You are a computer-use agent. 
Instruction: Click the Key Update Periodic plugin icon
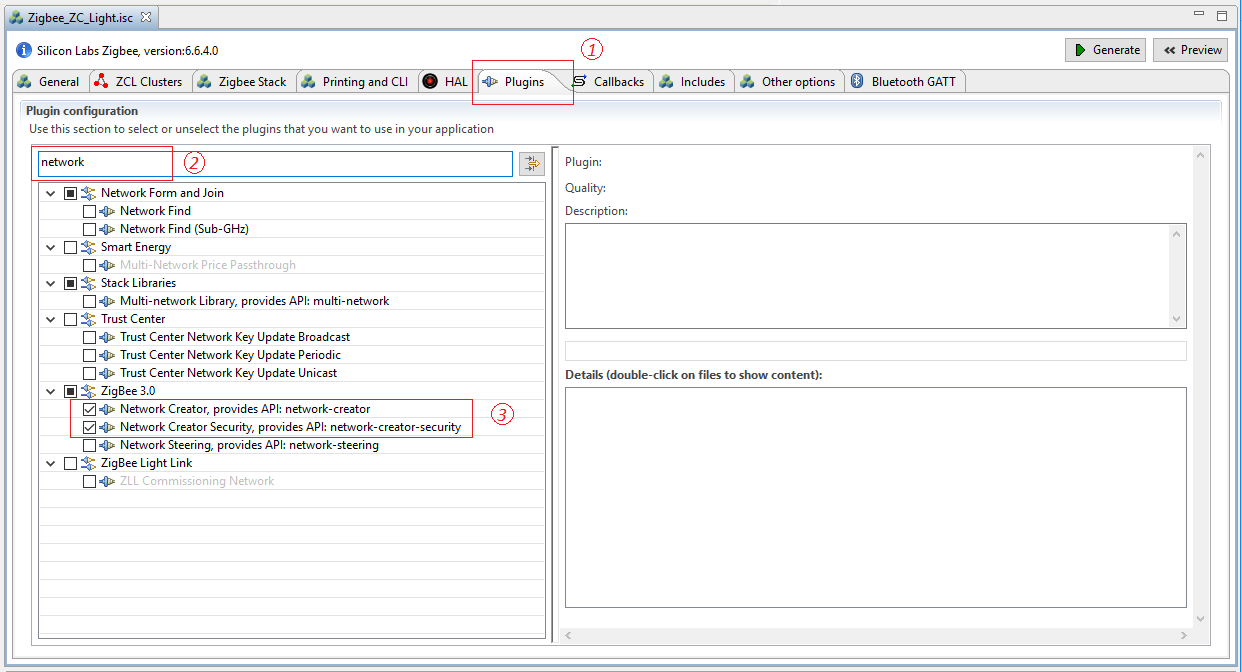107,355
